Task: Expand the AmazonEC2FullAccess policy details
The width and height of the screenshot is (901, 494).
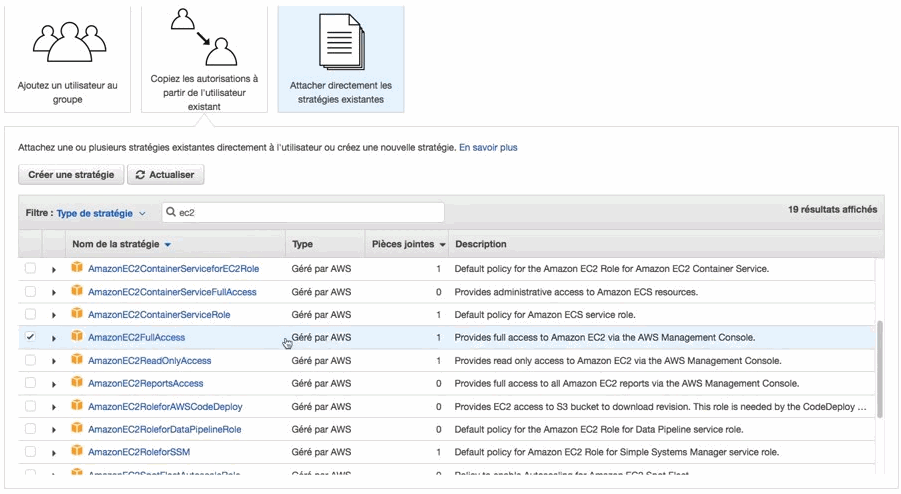Action: pos(53,338)
